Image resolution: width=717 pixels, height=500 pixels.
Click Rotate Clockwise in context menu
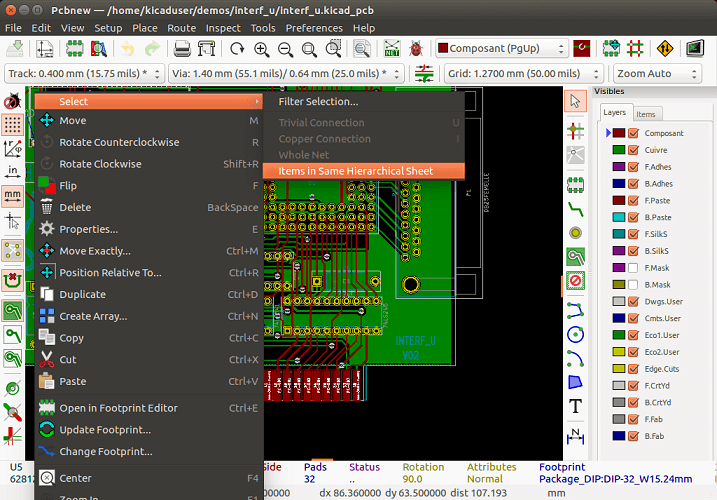pos(100,164)
